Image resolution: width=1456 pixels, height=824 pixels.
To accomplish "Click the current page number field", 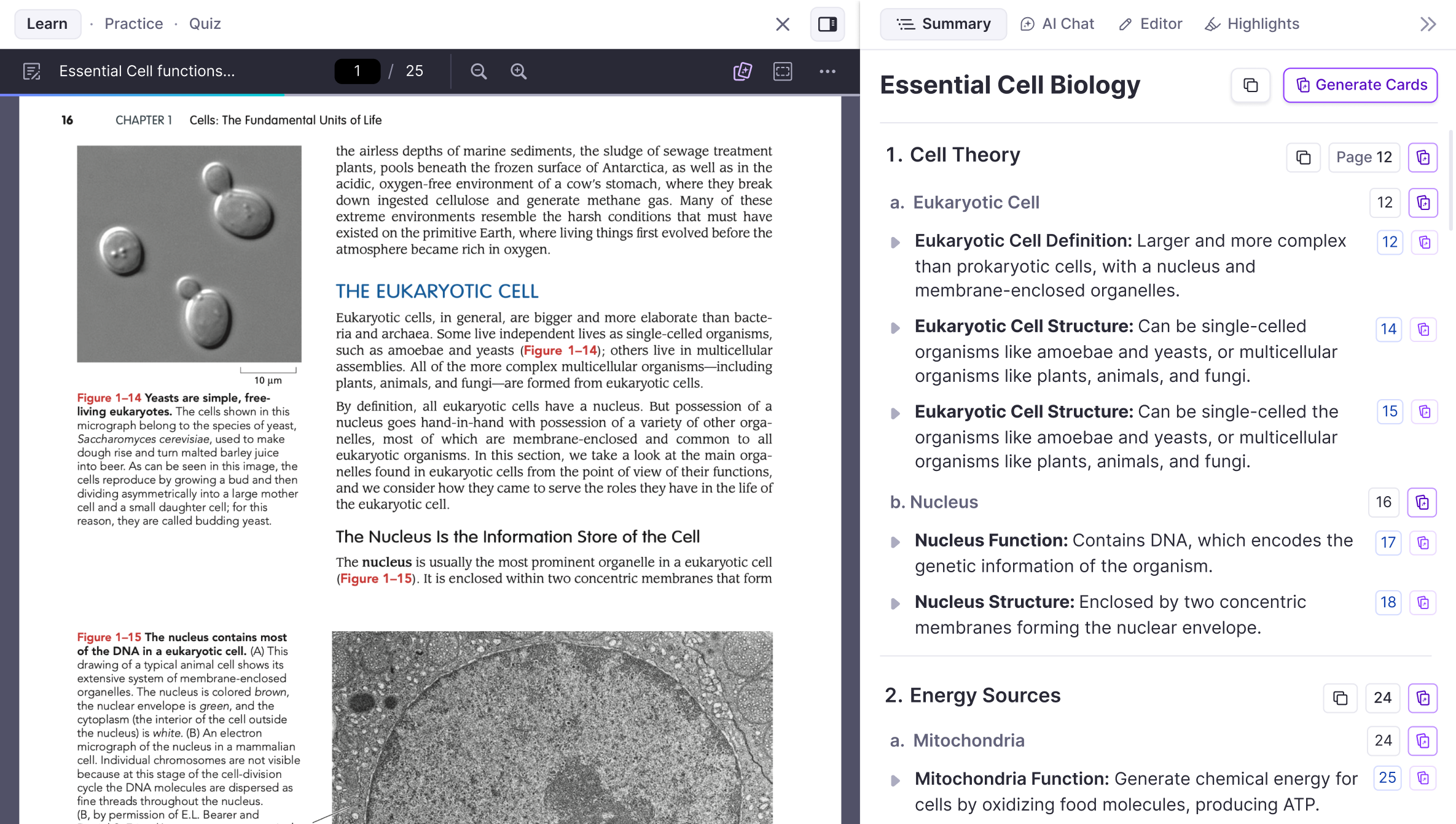I will (357, 71).
